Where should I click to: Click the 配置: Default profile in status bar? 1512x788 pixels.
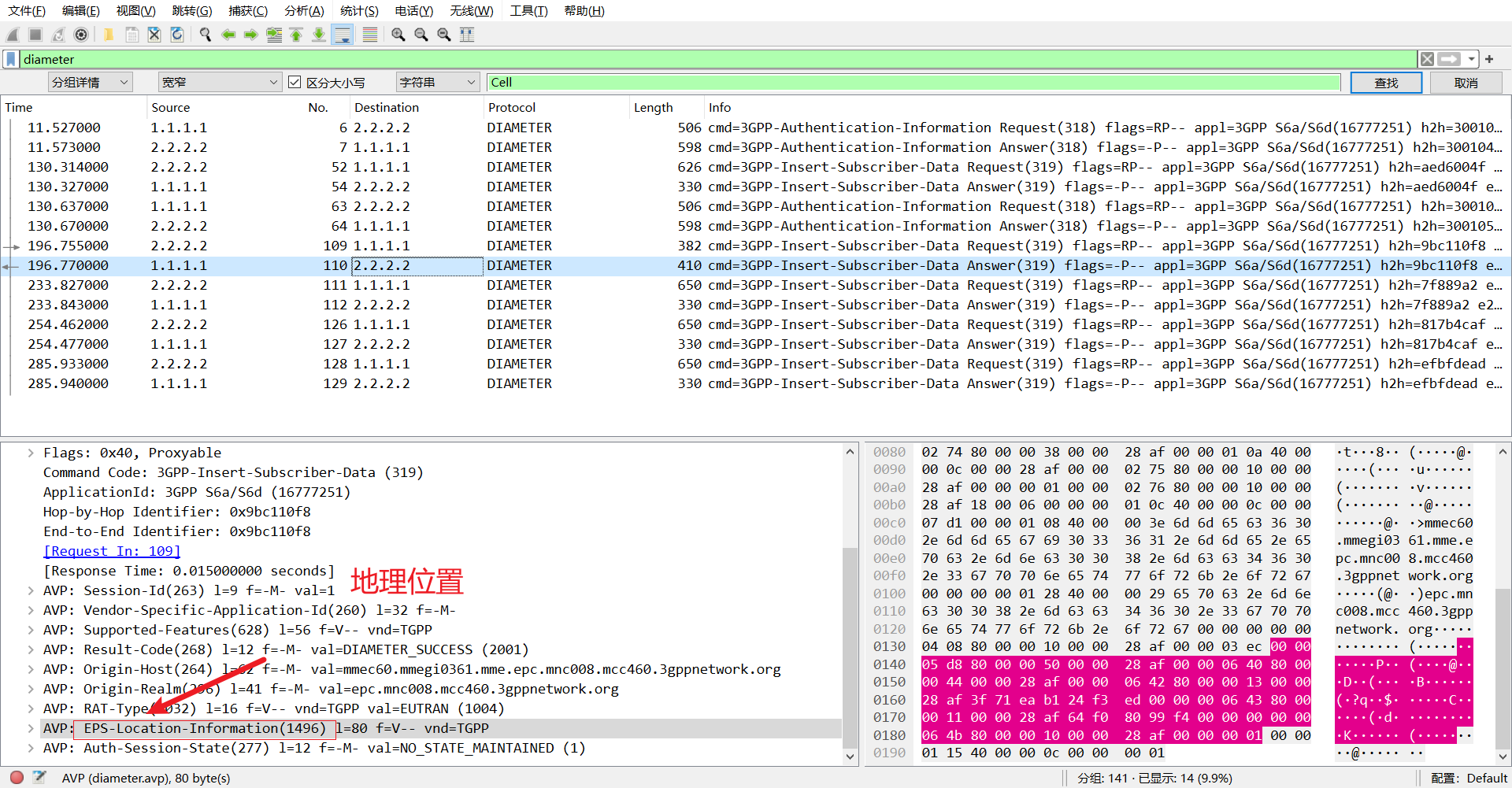(1469, 778)
